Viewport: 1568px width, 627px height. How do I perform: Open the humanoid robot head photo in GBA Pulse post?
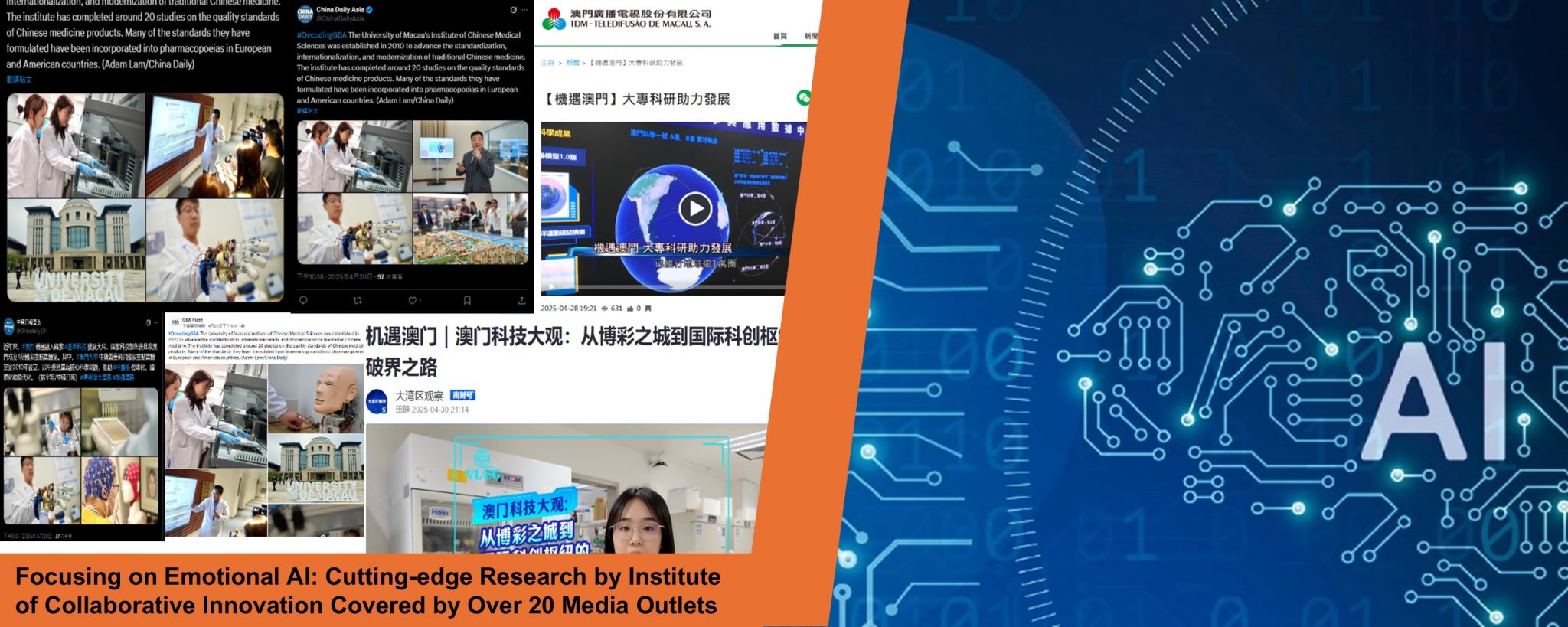(x=315, y=397)
